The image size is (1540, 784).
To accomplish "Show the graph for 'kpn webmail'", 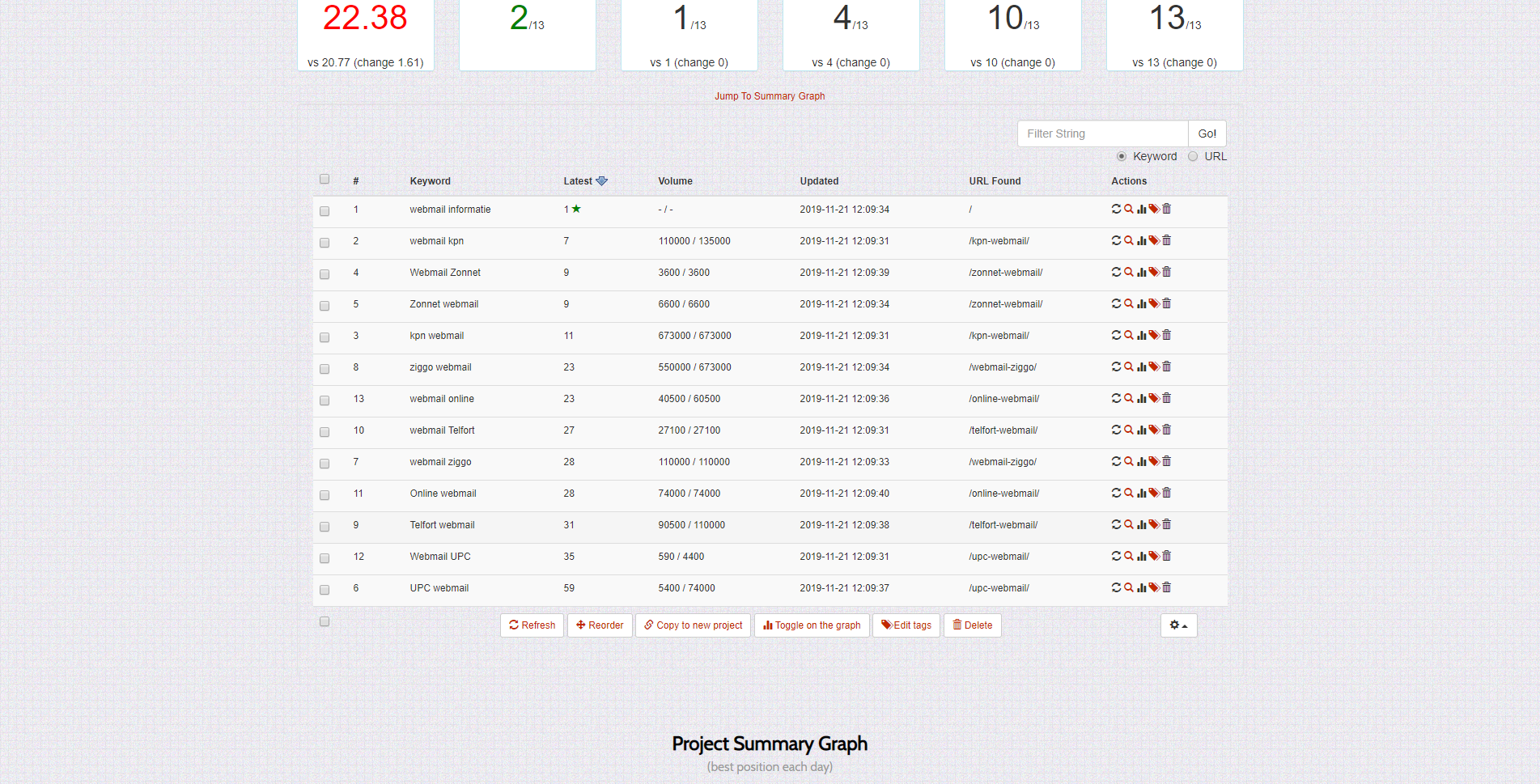I will coord(1141,335).
